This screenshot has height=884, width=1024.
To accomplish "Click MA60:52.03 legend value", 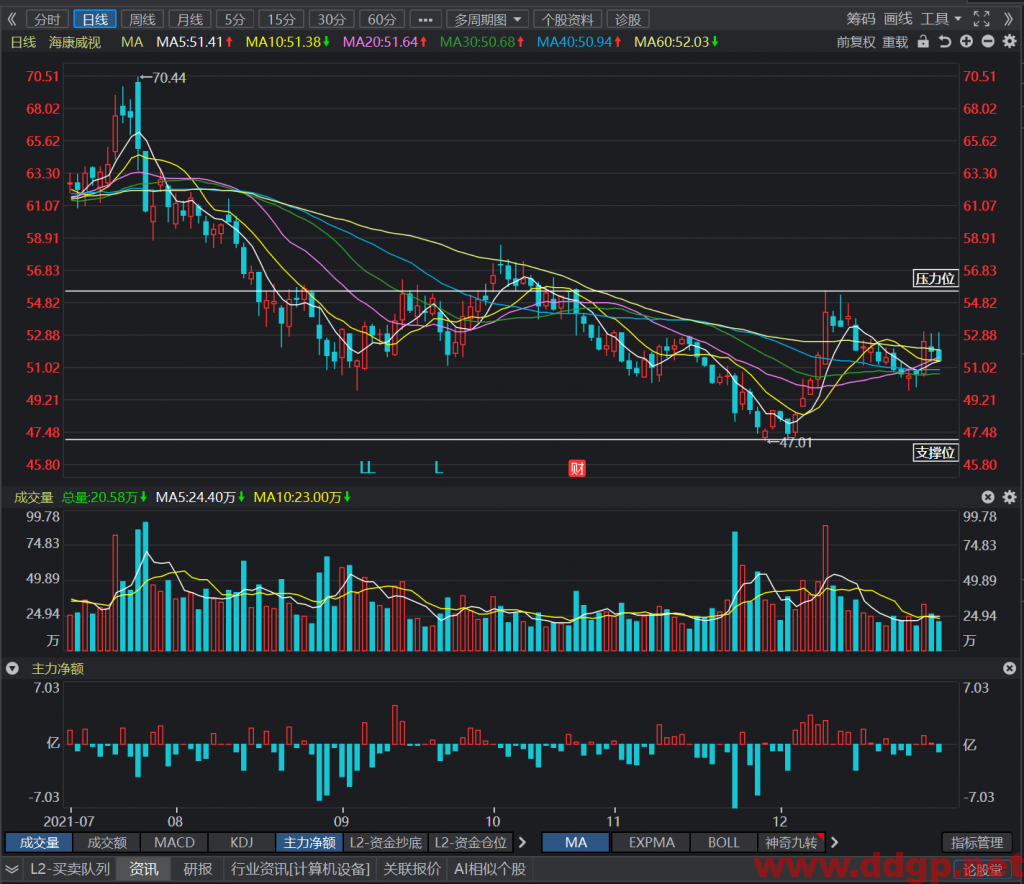I will tap(676, 42).
